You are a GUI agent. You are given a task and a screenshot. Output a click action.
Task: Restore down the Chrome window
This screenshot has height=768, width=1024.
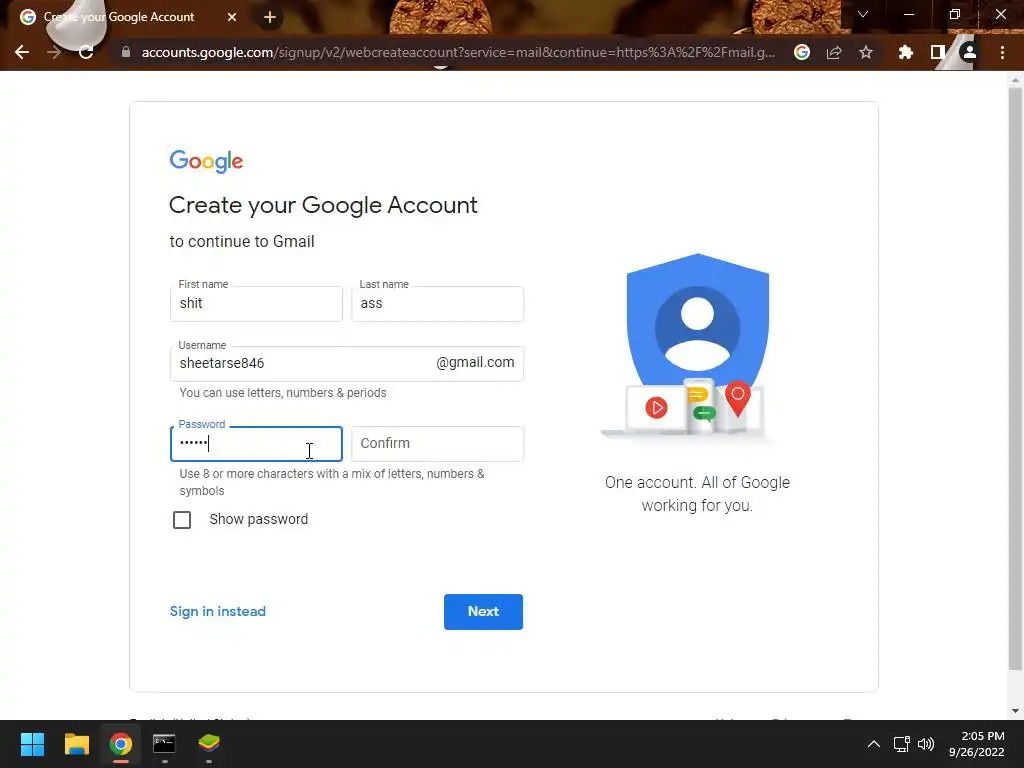click(955, 14)
